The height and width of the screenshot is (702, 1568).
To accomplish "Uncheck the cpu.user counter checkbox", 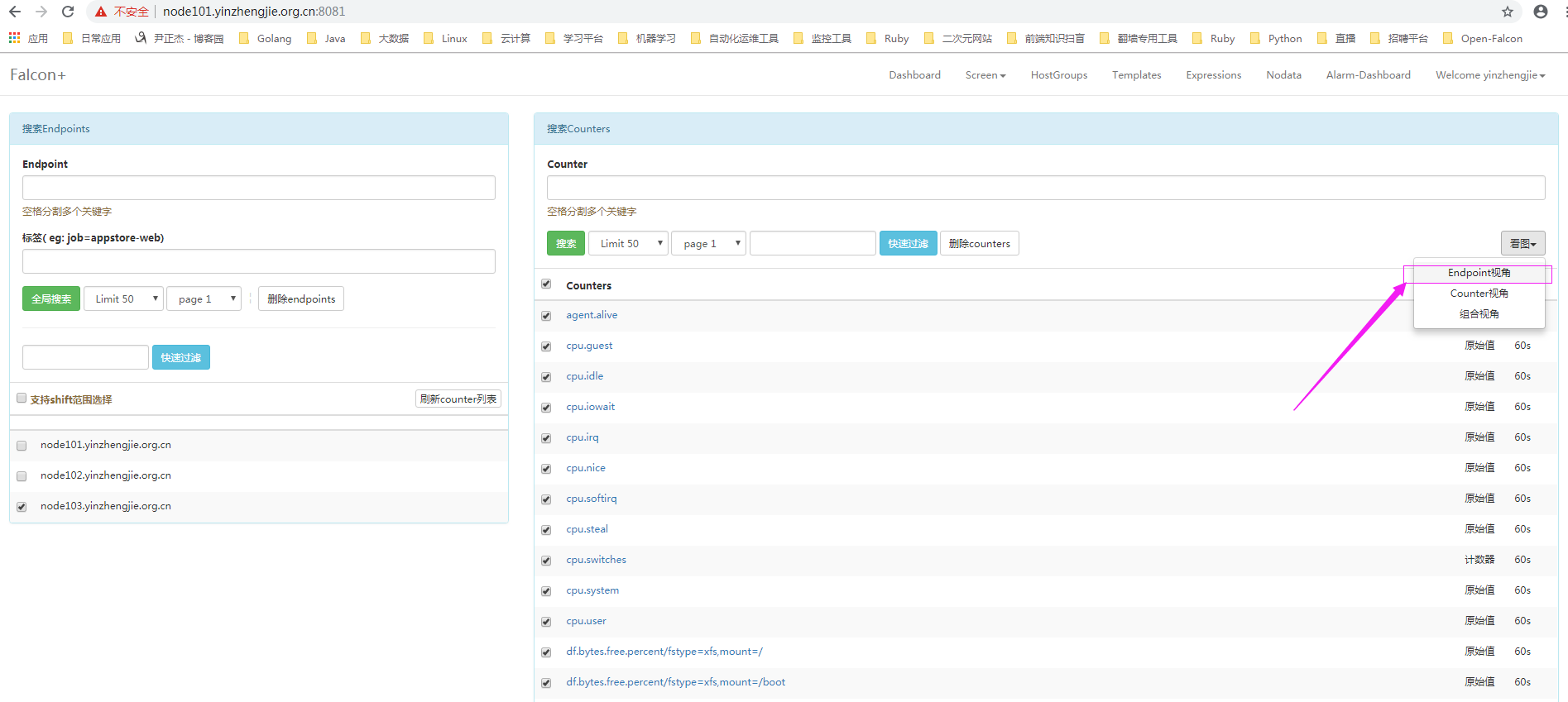I will (546, 622).
